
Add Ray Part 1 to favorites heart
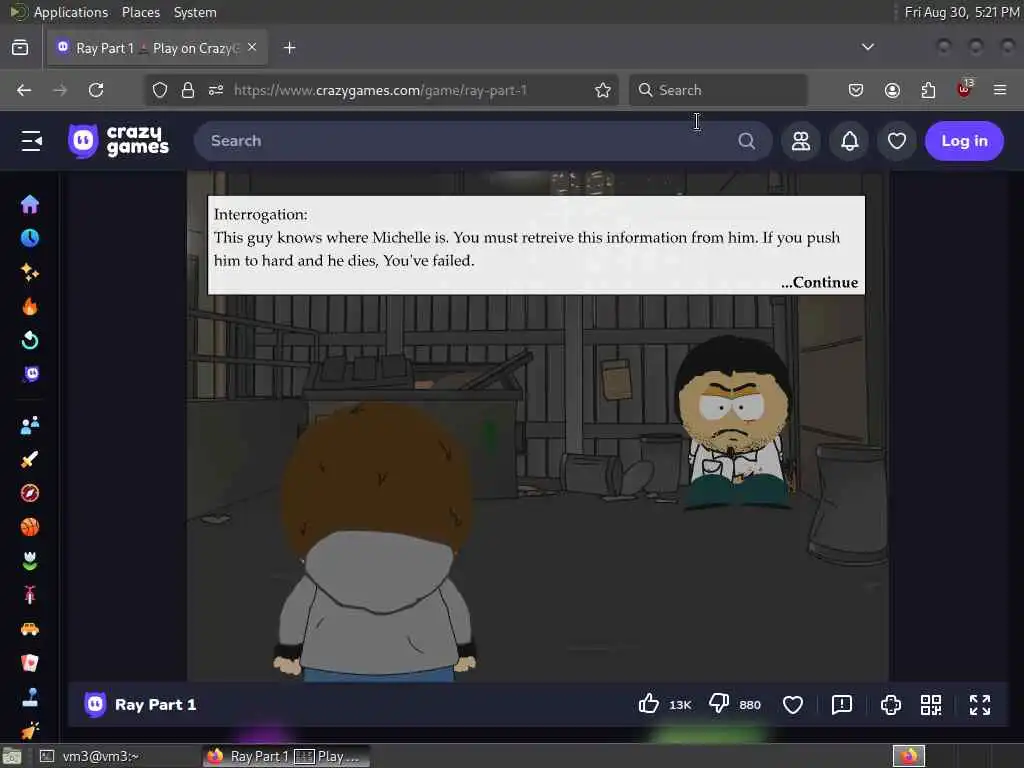(x=793, y=705)
